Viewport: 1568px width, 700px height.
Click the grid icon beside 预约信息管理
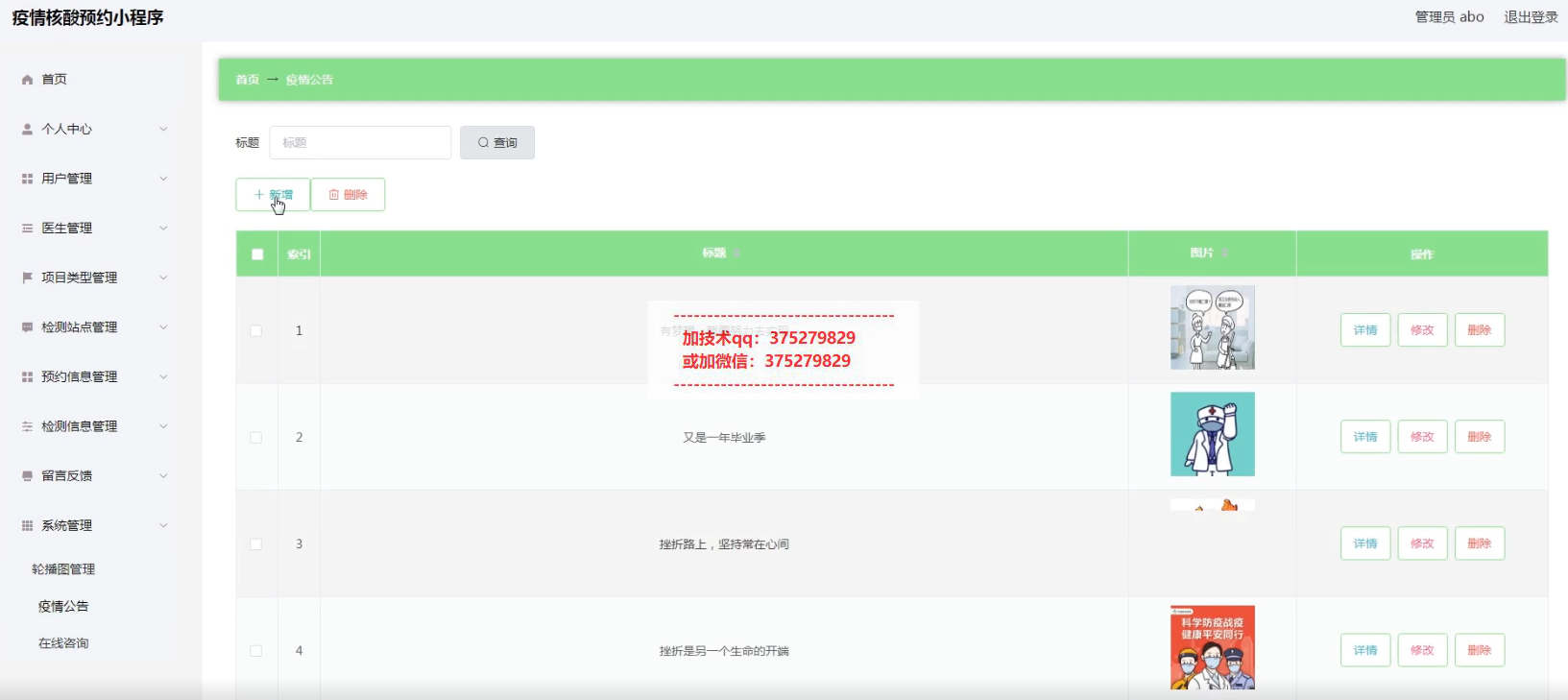pos(27,377)
